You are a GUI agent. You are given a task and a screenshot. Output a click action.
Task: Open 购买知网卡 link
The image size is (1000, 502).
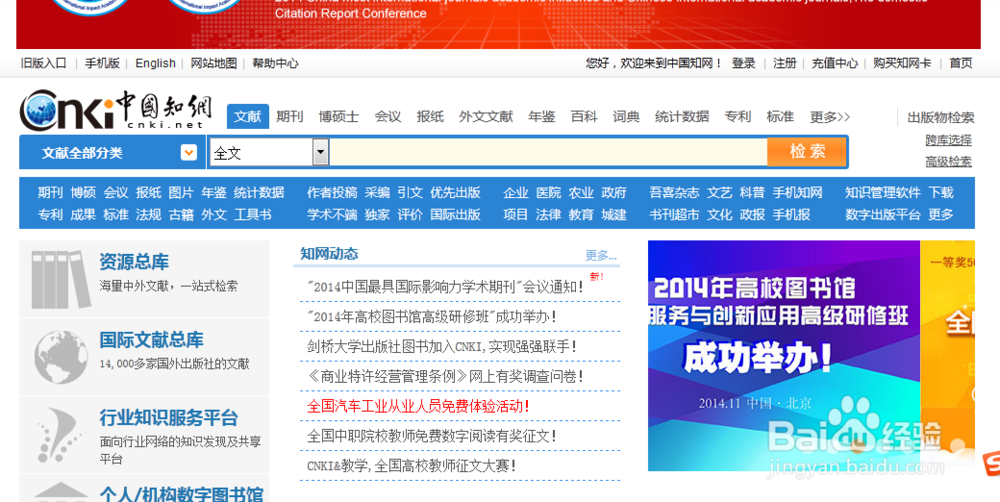(x=902, y=63)
